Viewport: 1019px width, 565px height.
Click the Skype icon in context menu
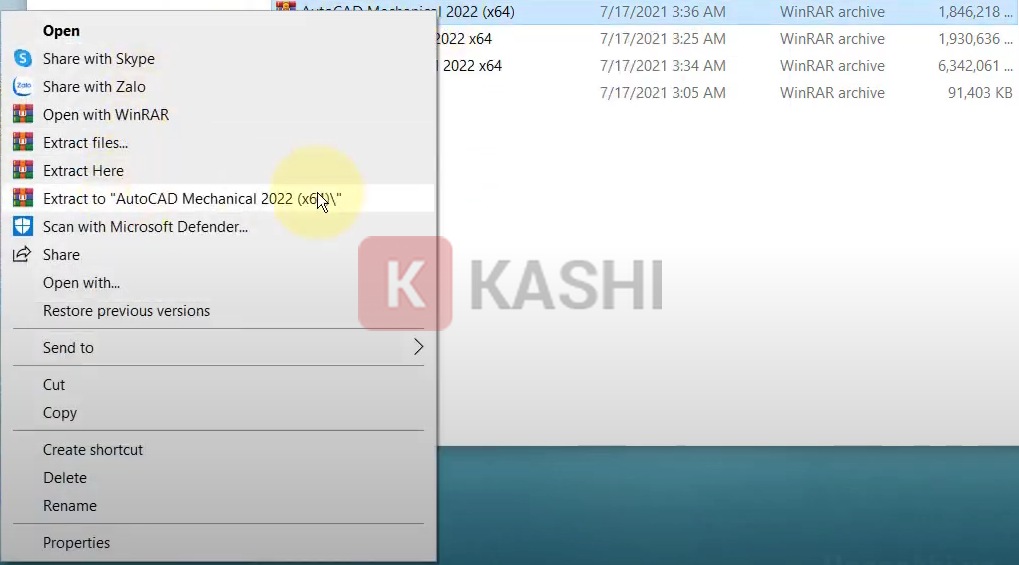point(22,59)
